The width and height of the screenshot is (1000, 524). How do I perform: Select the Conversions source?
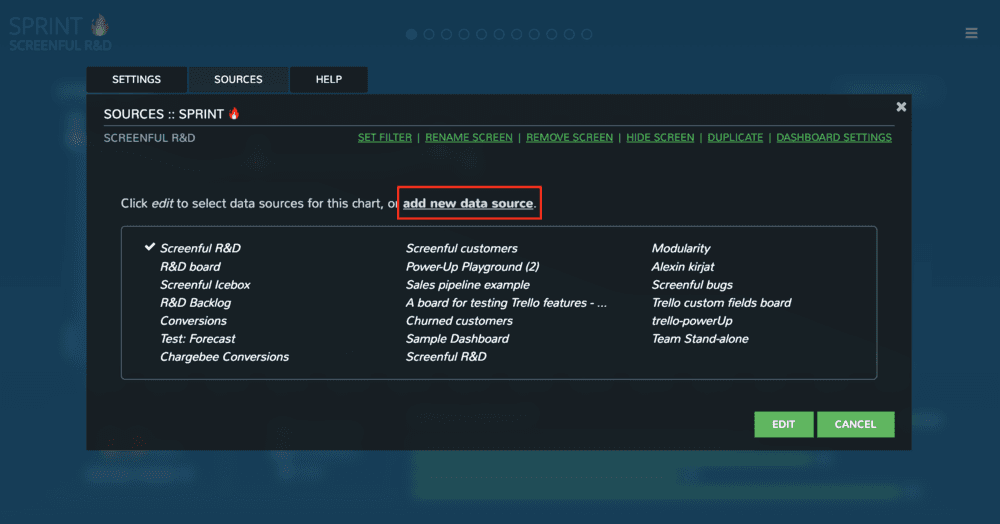(193, 321)
